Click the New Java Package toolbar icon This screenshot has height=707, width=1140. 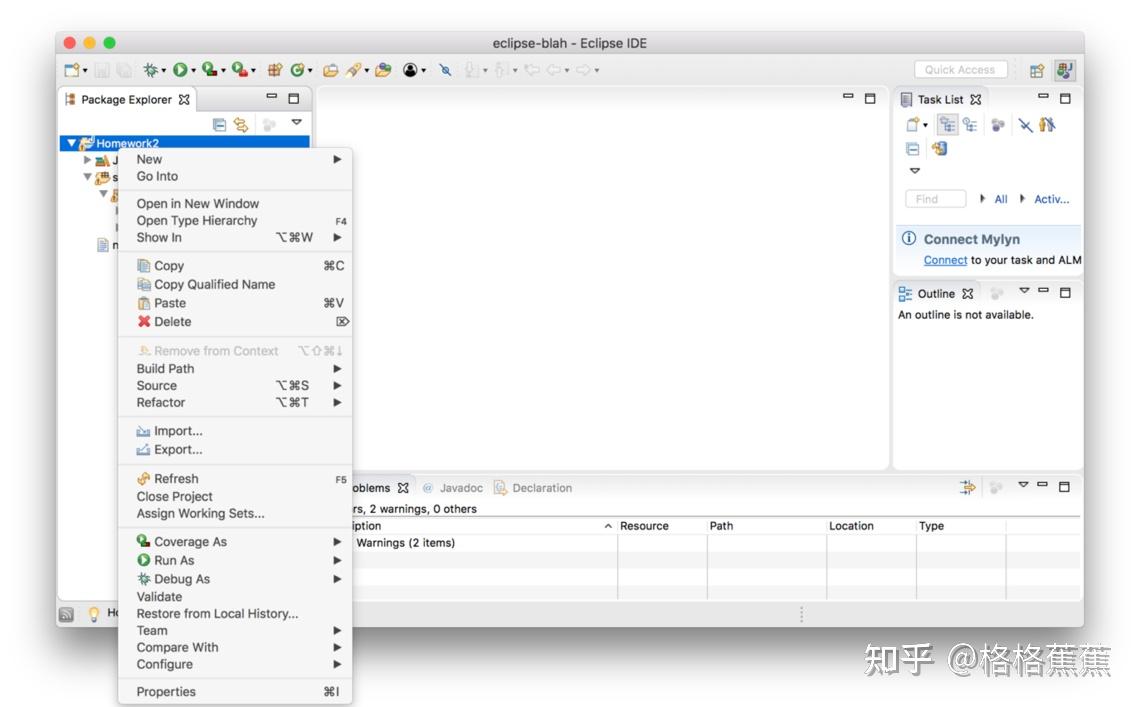click(x=274, y=70)
